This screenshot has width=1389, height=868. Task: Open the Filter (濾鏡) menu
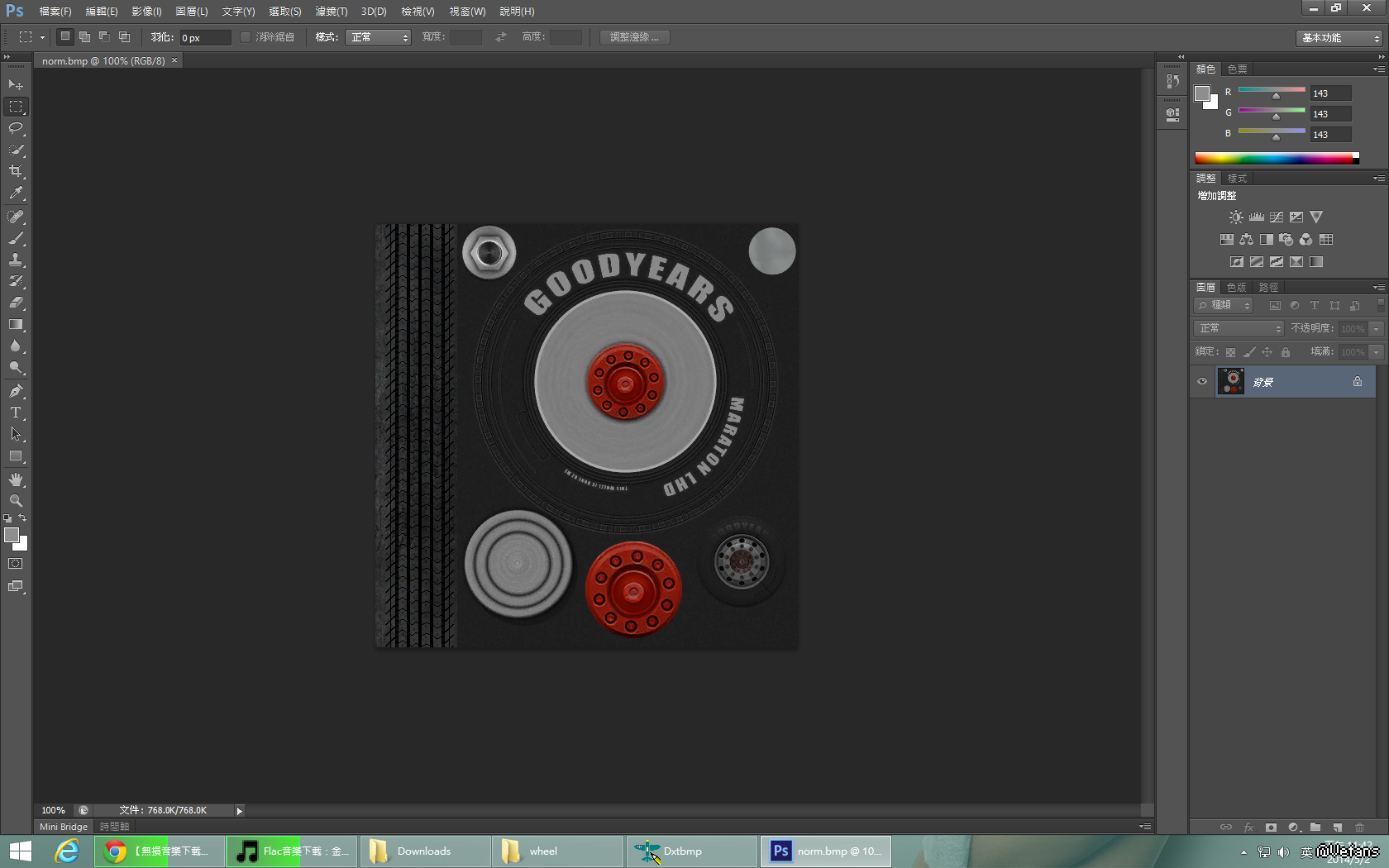[x=331, y=12]
